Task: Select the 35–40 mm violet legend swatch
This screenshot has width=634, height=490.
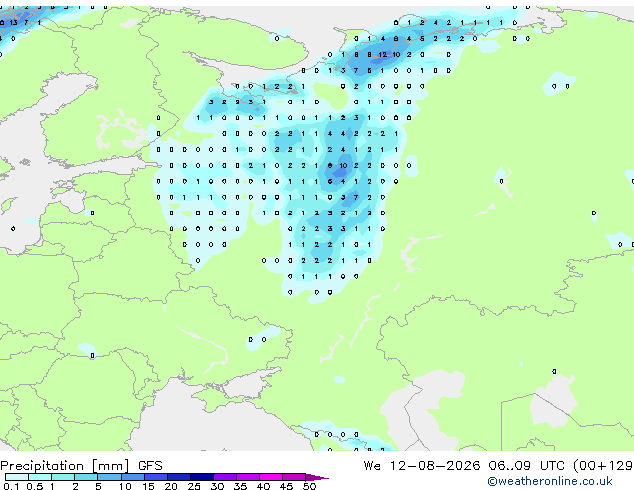Action: 248,477
